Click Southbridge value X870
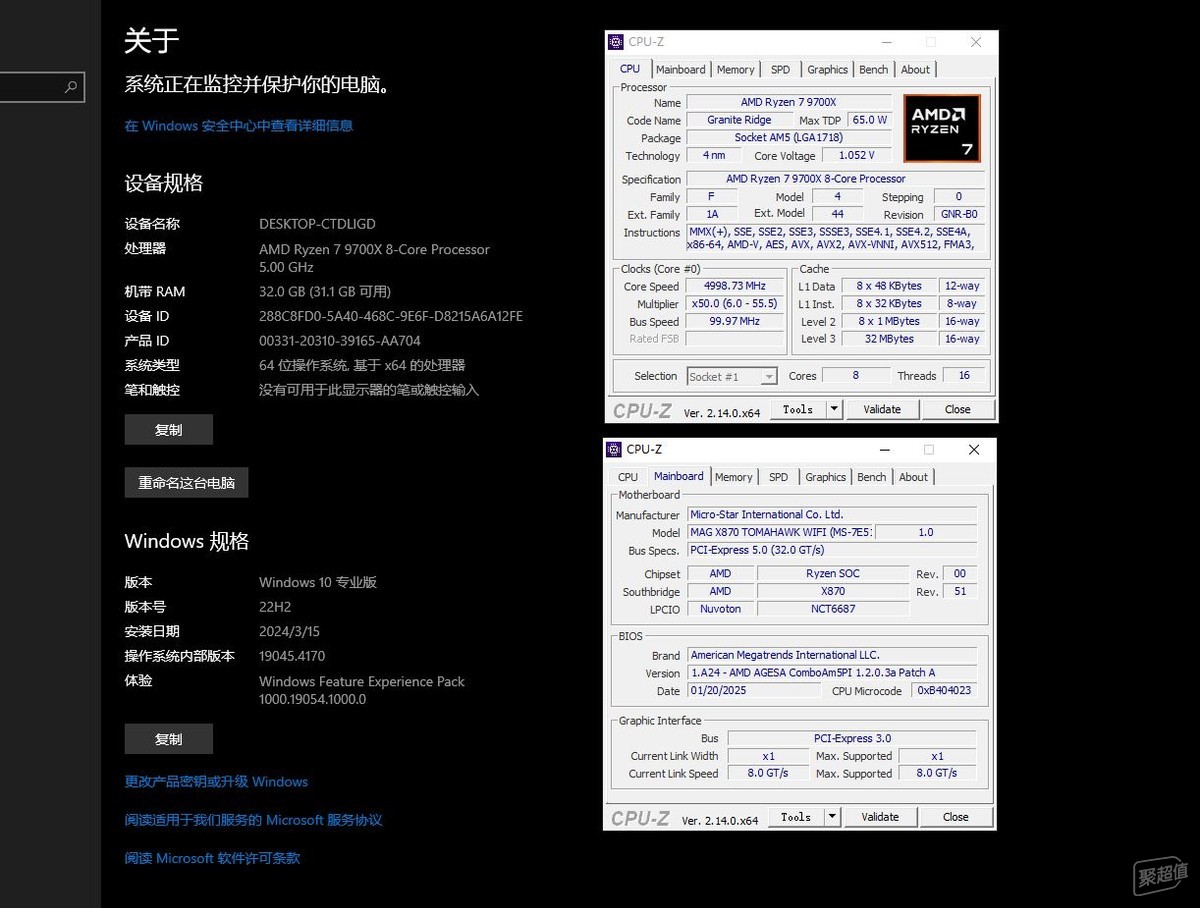The width and height of the screenshot is (1200, 908). pos(833,591)
